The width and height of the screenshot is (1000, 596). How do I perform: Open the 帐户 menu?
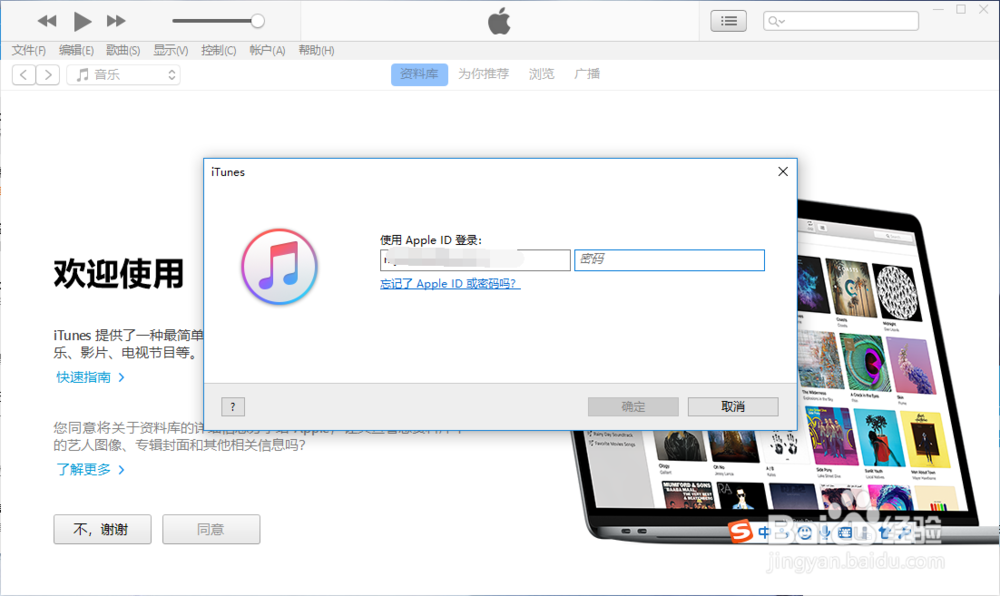click(267, 50)
